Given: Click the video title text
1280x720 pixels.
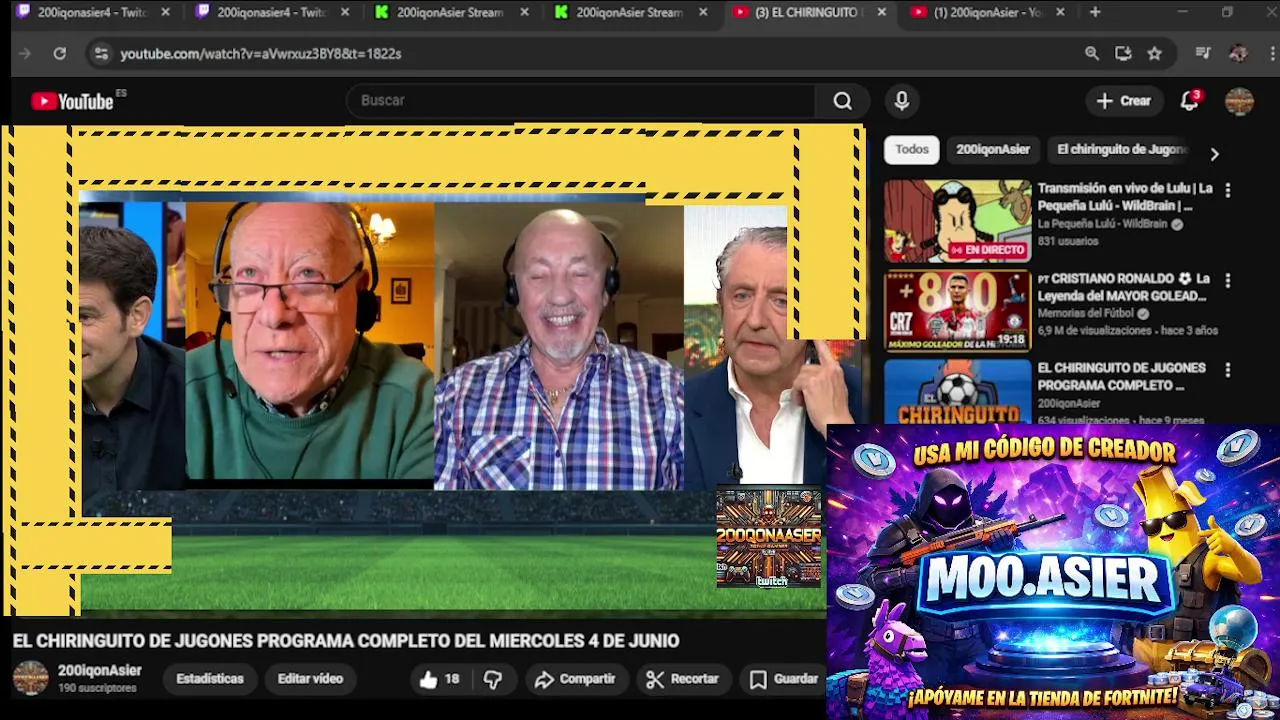Looking at the screenshot, I should 346,641.
